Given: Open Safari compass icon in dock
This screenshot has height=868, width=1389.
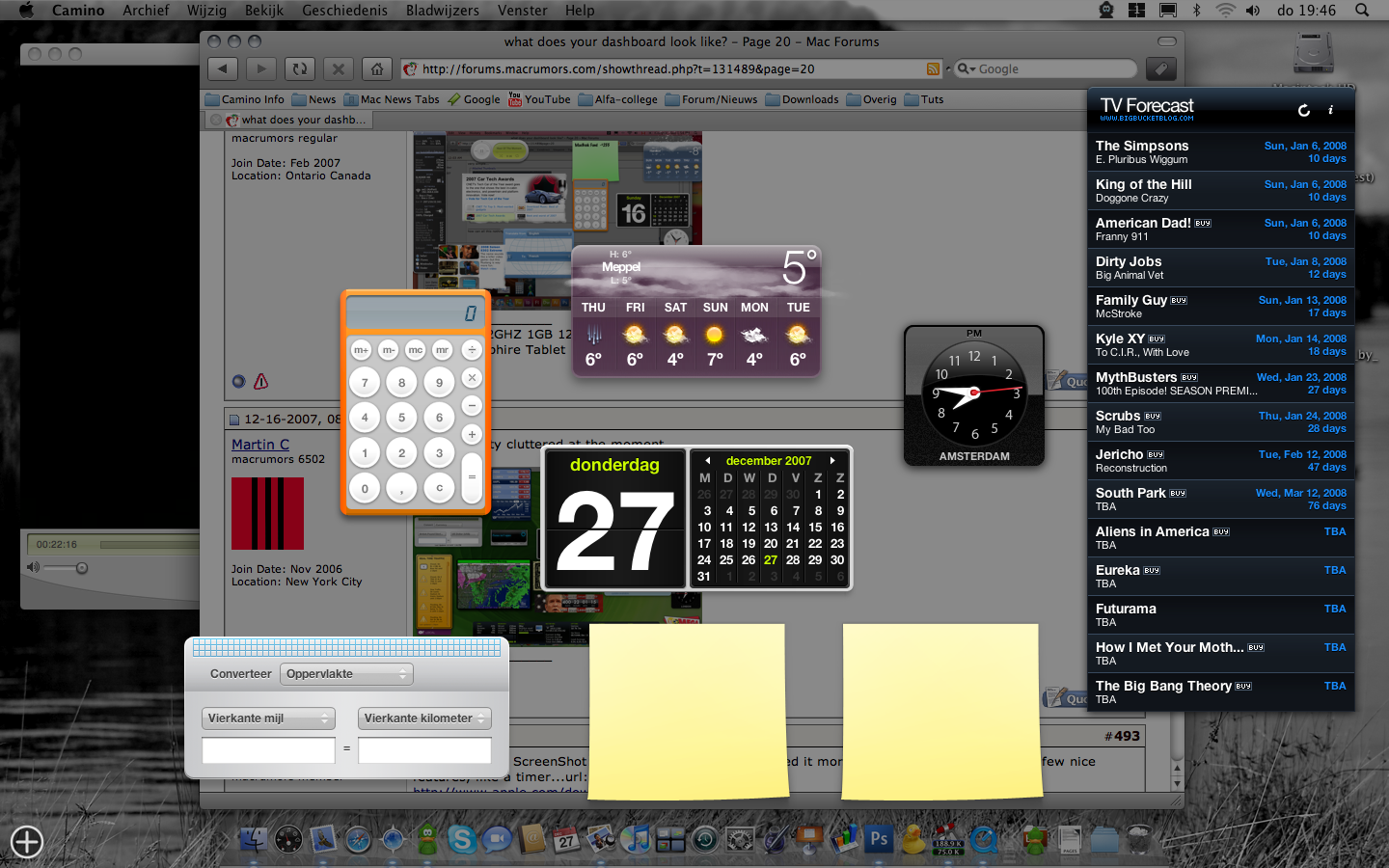Looking at the screenshot, I should [x=358, y=839].
